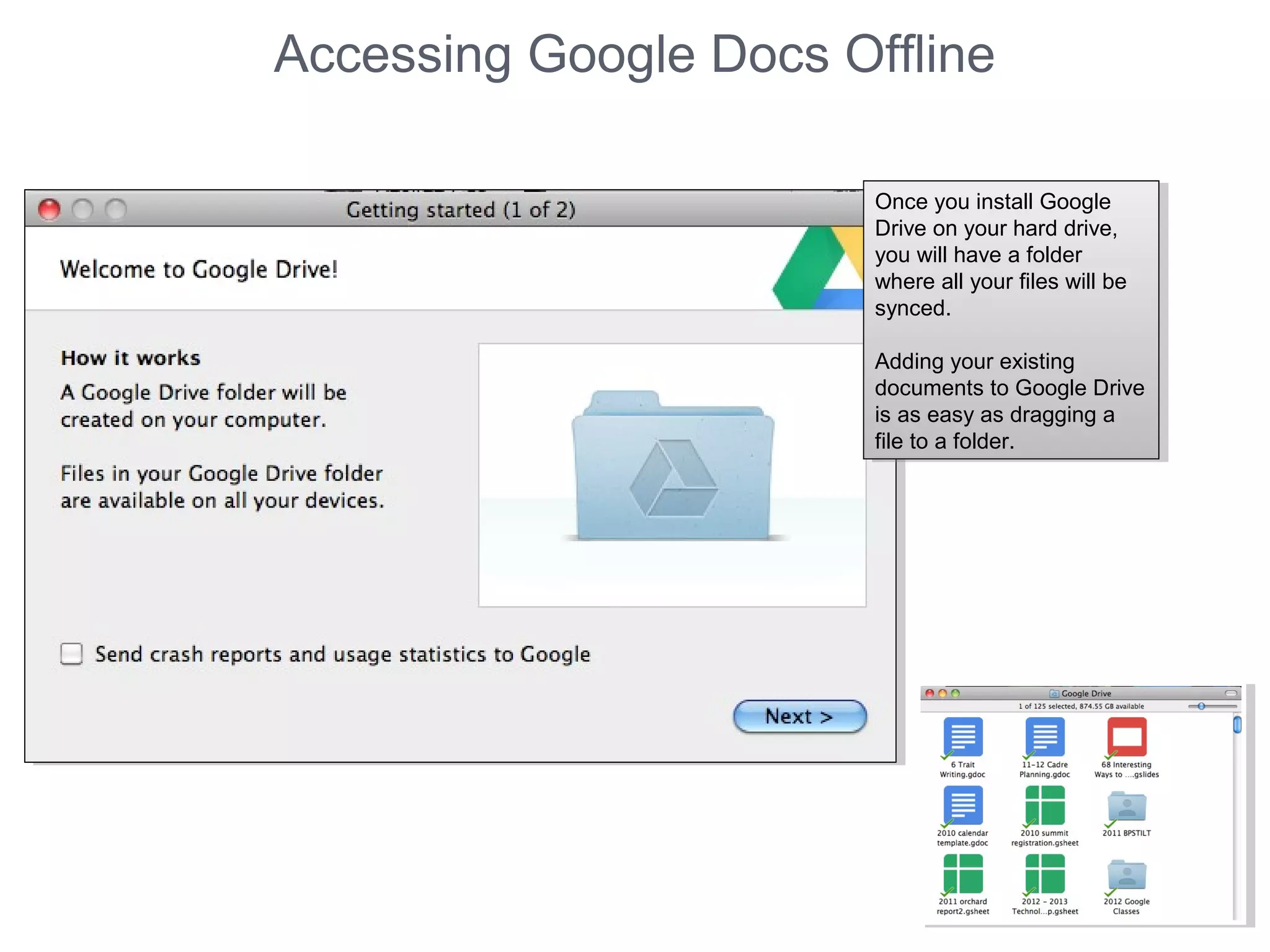Click the Finder window vertical scrollbar
1270x952 pixels.
point(1237,816)
